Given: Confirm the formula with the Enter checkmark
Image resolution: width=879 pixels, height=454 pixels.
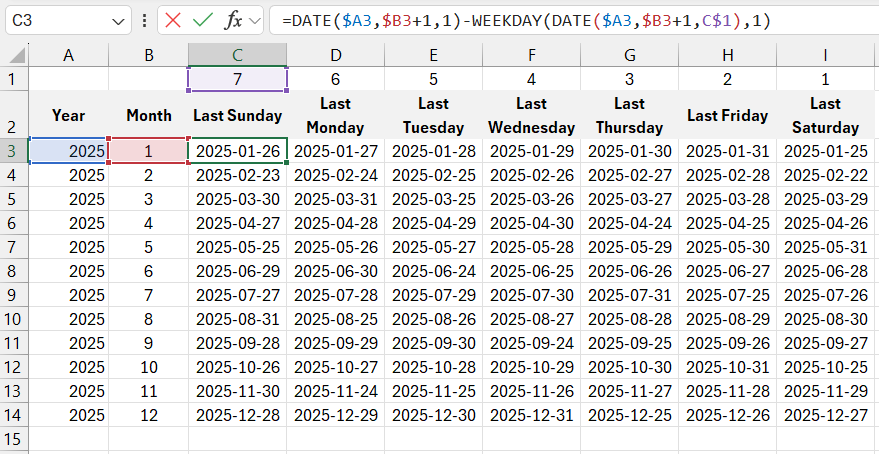Looking at the screenshot, I should (x=203, y=20).
